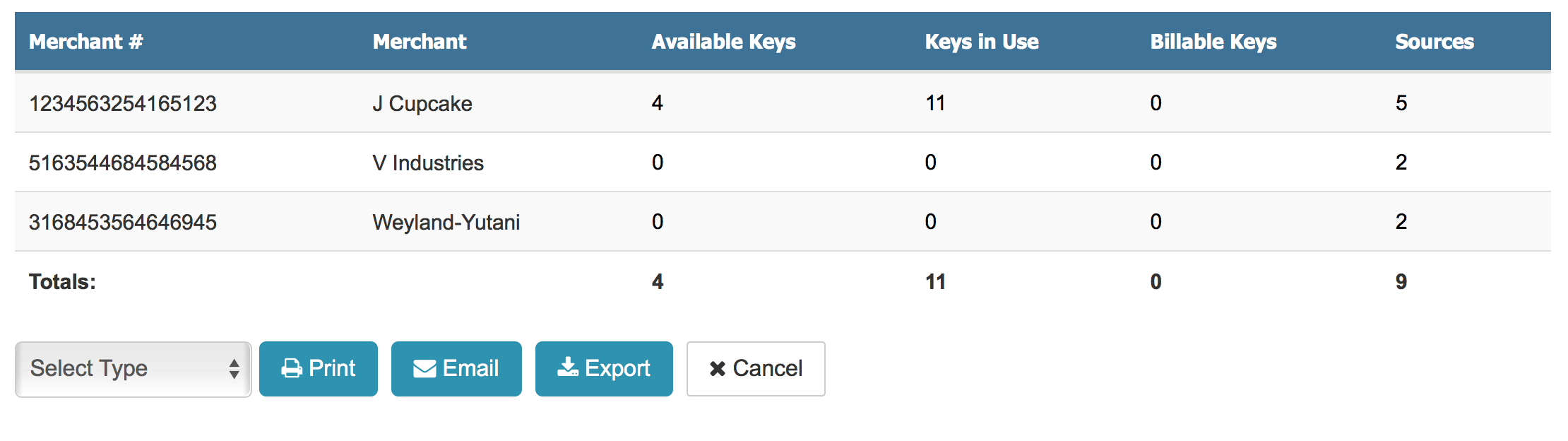Click the Billable Keys column header
The image size is (1568, 441).
[1213, 42]
